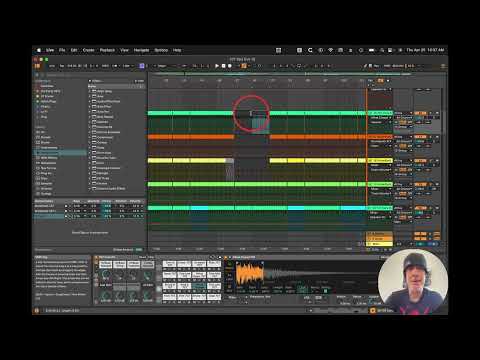Select the cyan clip segment in the fifth track
The image size is (480, 360).
click(x=200, y=208)
